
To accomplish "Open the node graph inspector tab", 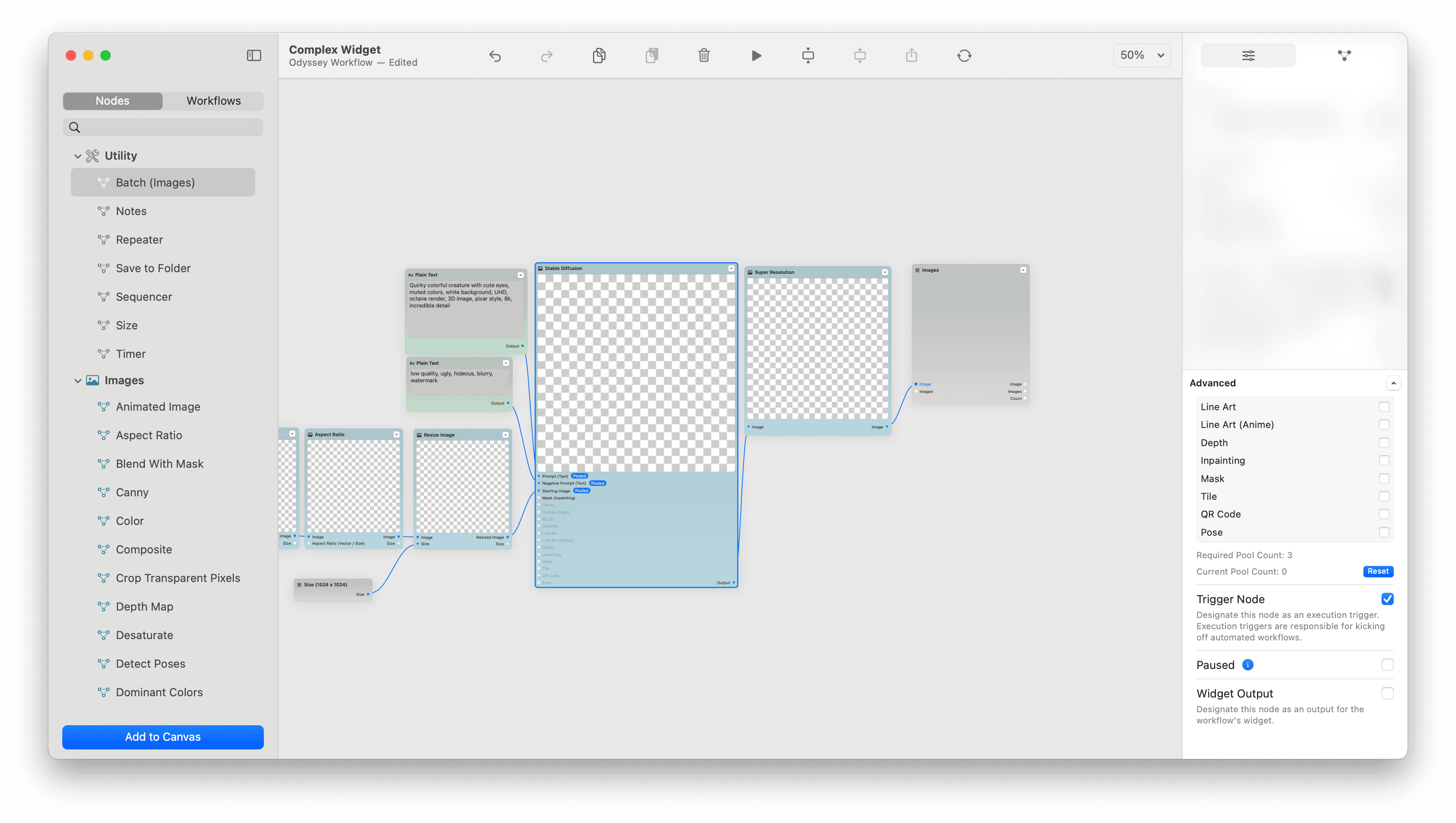I will [1344, 55].
